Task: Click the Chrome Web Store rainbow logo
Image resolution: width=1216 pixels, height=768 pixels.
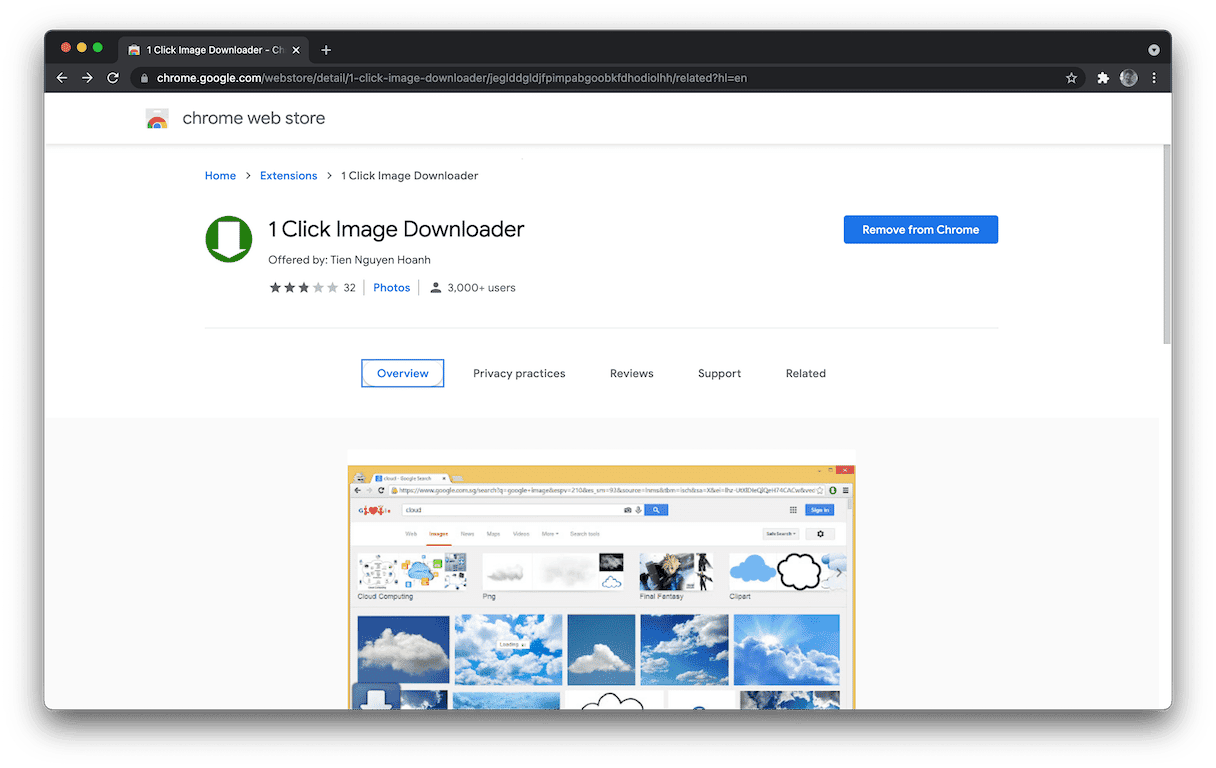Action: 157,118
